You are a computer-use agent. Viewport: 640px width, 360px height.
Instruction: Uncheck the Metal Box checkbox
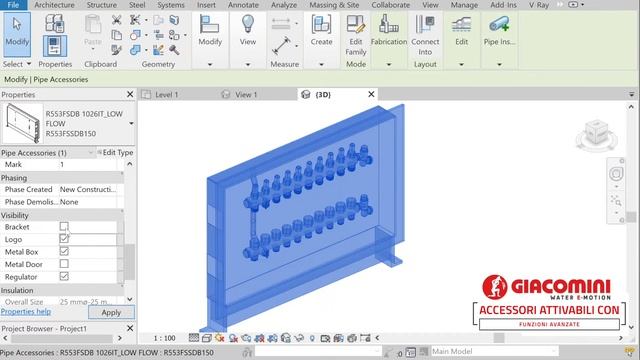[x=64, y=251]
